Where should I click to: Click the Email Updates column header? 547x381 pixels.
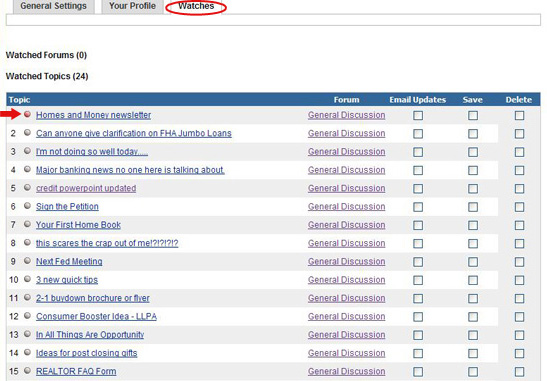(x=418, y=100)
